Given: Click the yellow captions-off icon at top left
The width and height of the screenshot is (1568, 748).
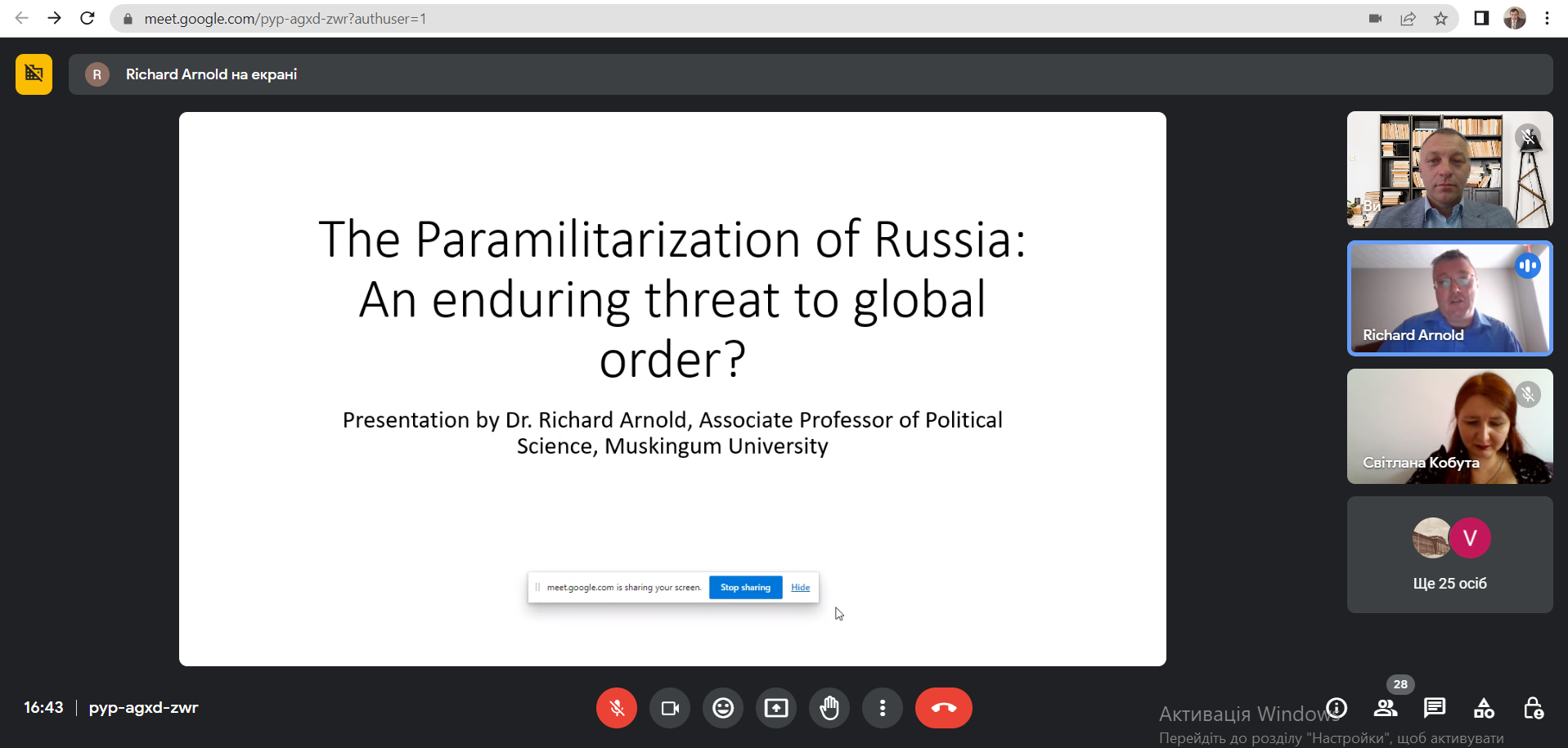Looking at the screenshot, I should [34, 74].
